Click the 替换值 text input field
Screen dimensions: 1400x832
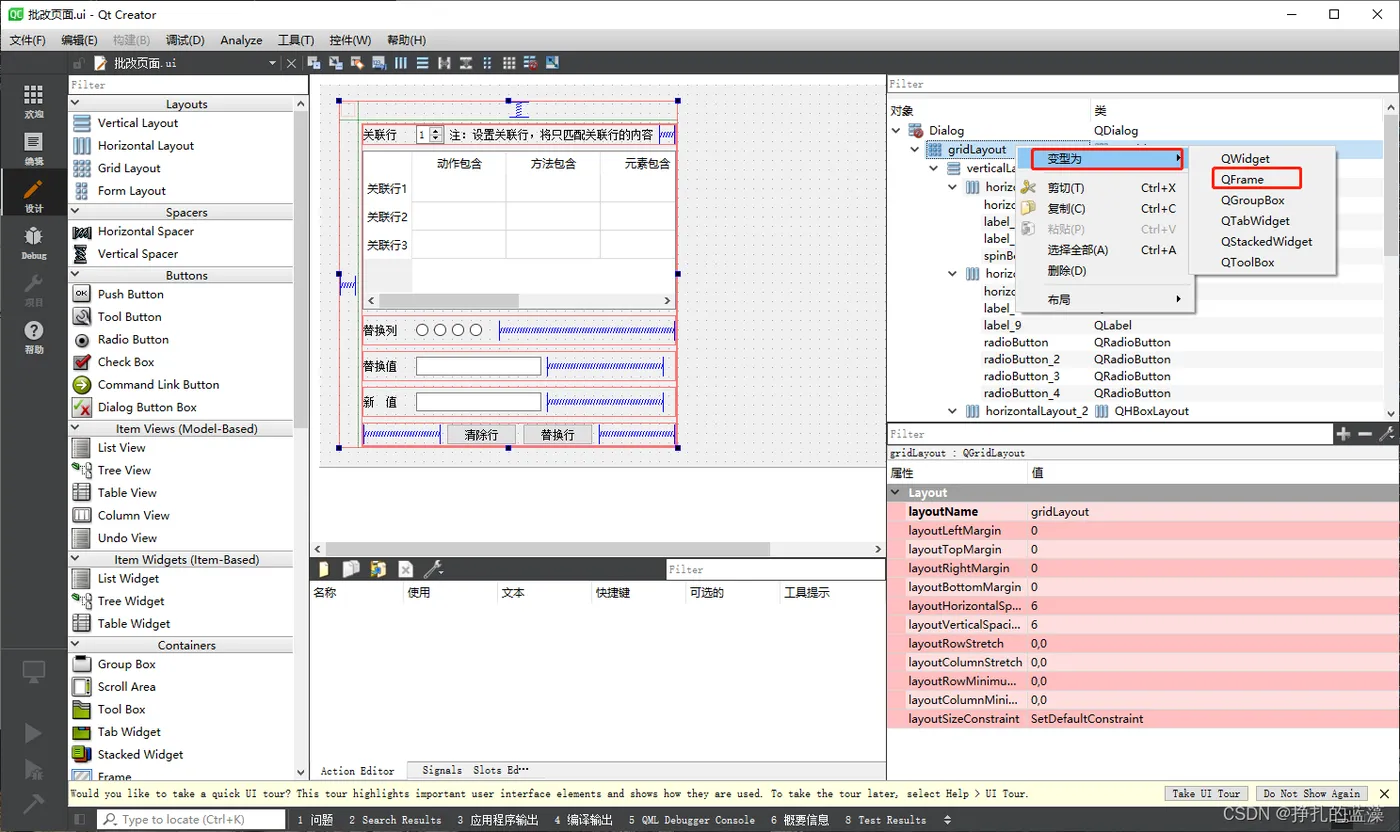click(x=478, y=366)
